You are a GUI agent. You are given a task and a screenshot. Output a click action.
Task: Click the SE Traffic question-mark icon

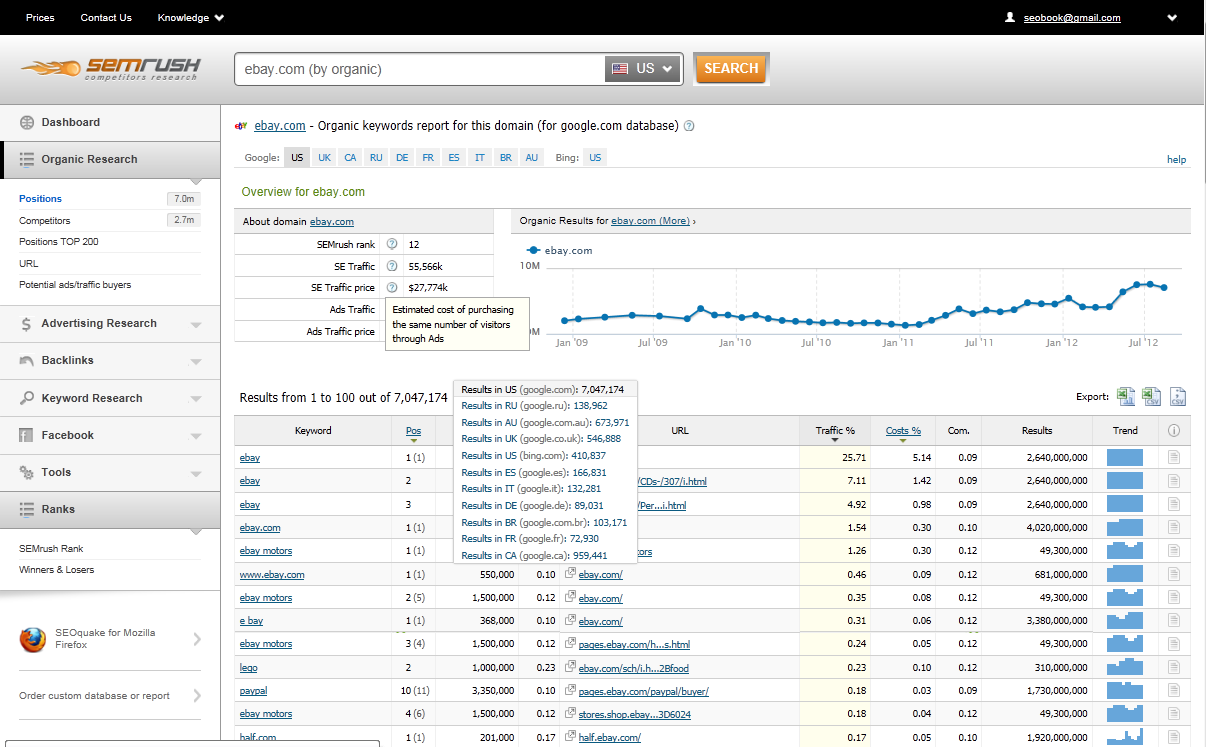point(392,266)
